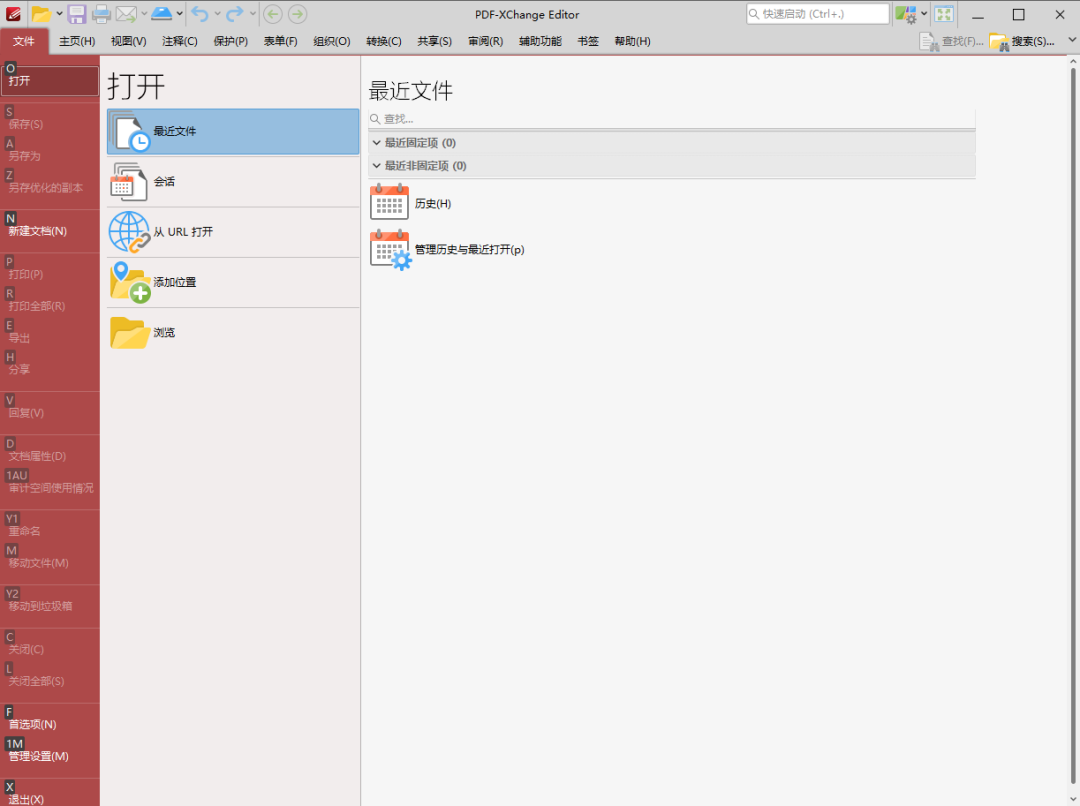Click the open folder icon in quick toolbar
1080x806 pixels.
click(40, 14)
